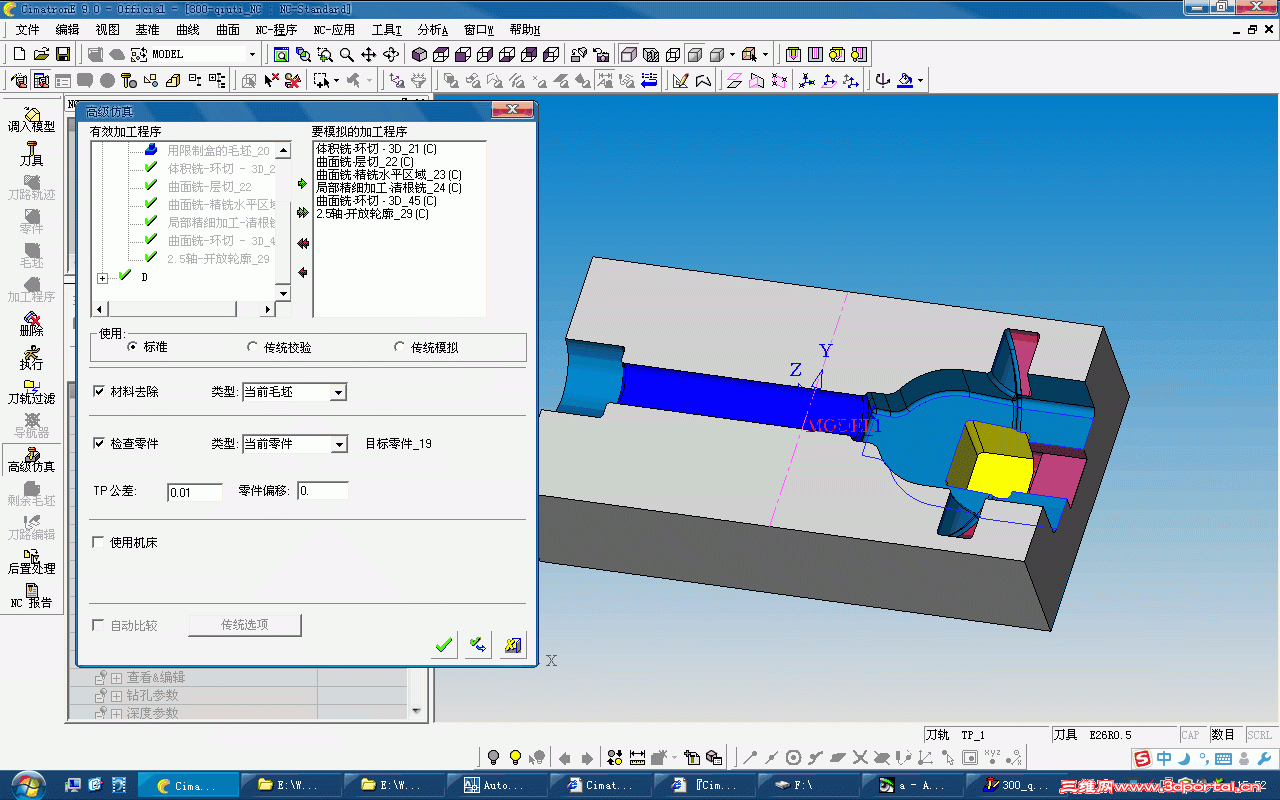Click the rotate view icon
Screen dimensions: 1280x800
pyautogui.click(x=390, y=54)
